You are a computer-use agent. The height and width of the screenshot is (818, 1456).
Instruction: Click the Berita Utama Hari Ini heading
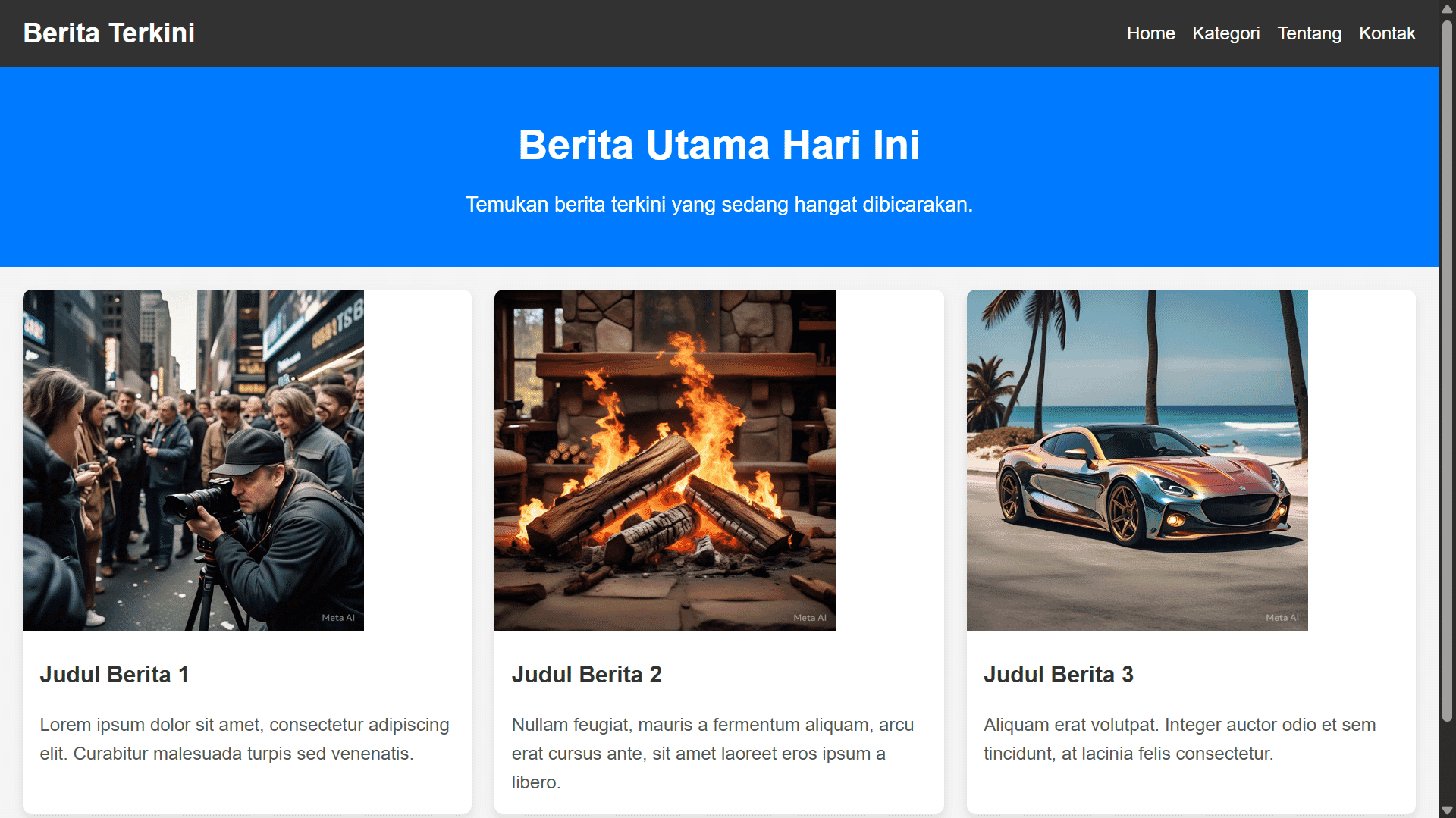coord(719,145)
